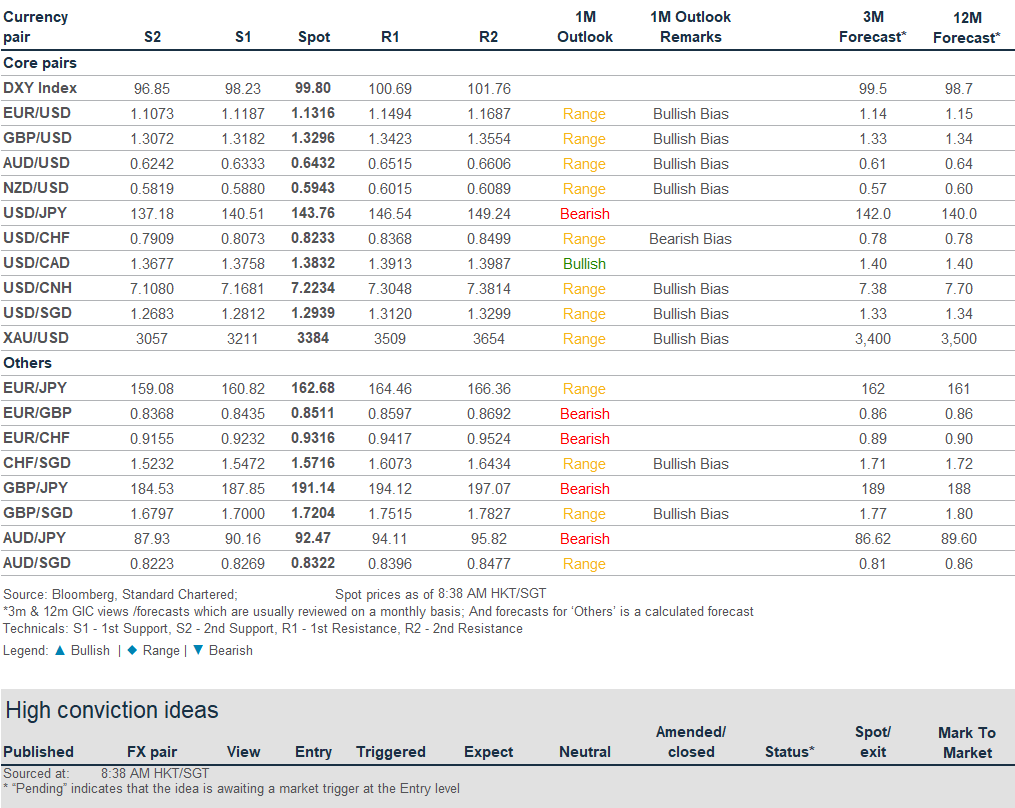This screenshot has height=808, width=1015.
Task: Select the XAU/USD spot value 3384
Action: [313, 337]
